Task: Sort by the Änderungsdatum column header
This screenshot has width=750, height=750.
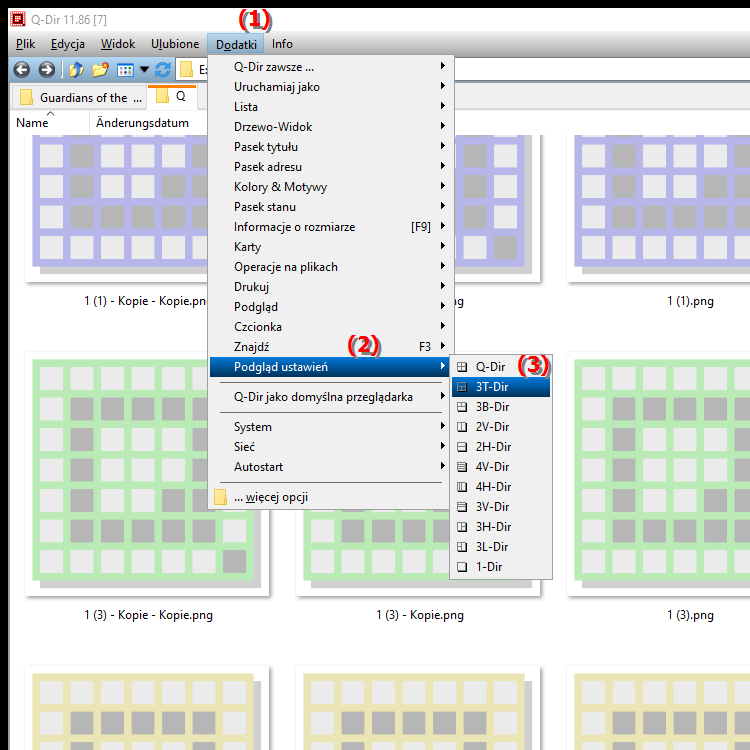Action: [148, 123]
